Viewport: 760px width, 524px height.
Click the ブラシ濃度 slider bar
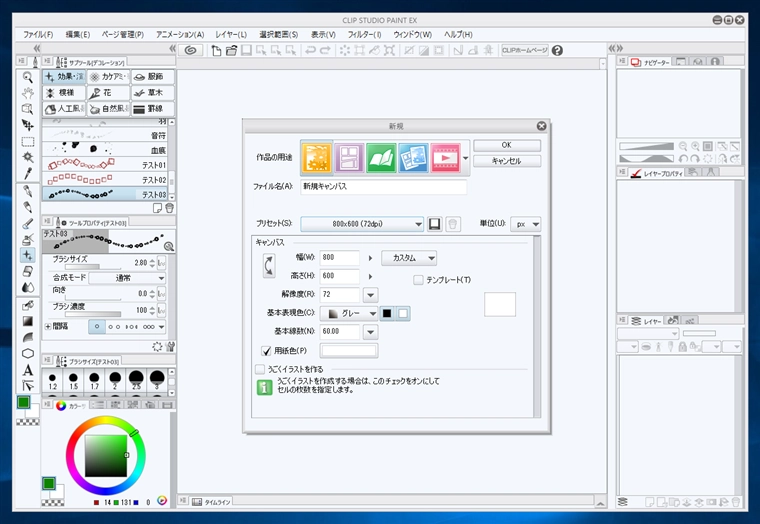(93, 314)
